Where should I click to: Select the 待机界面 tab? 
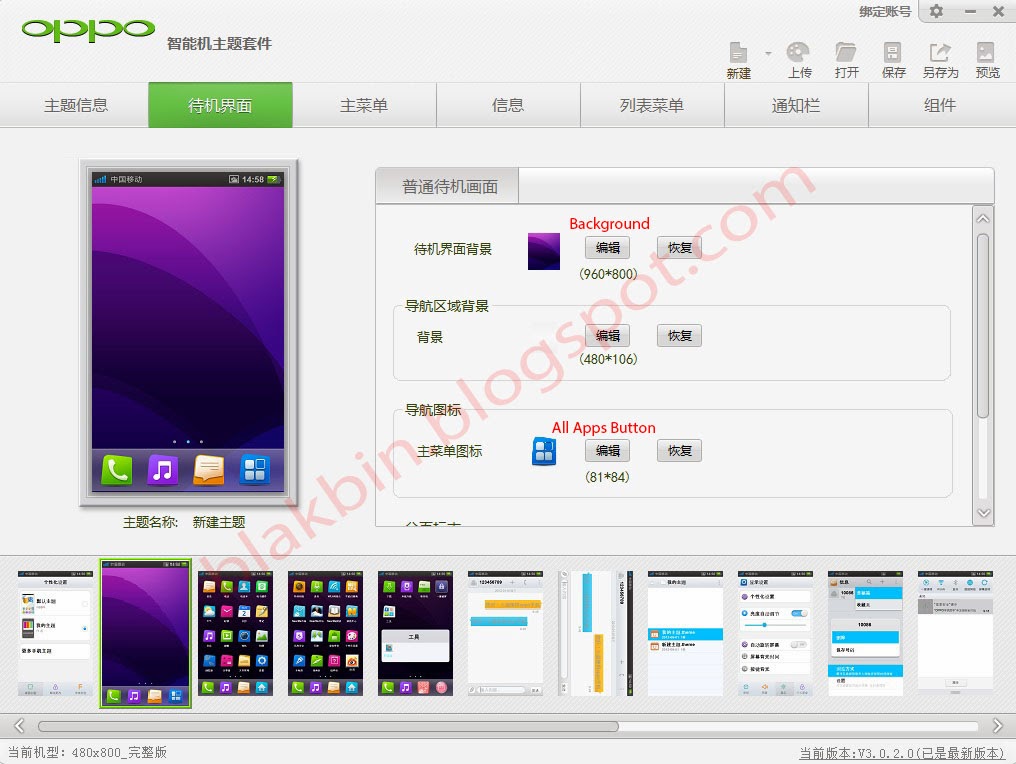[220, 105]
